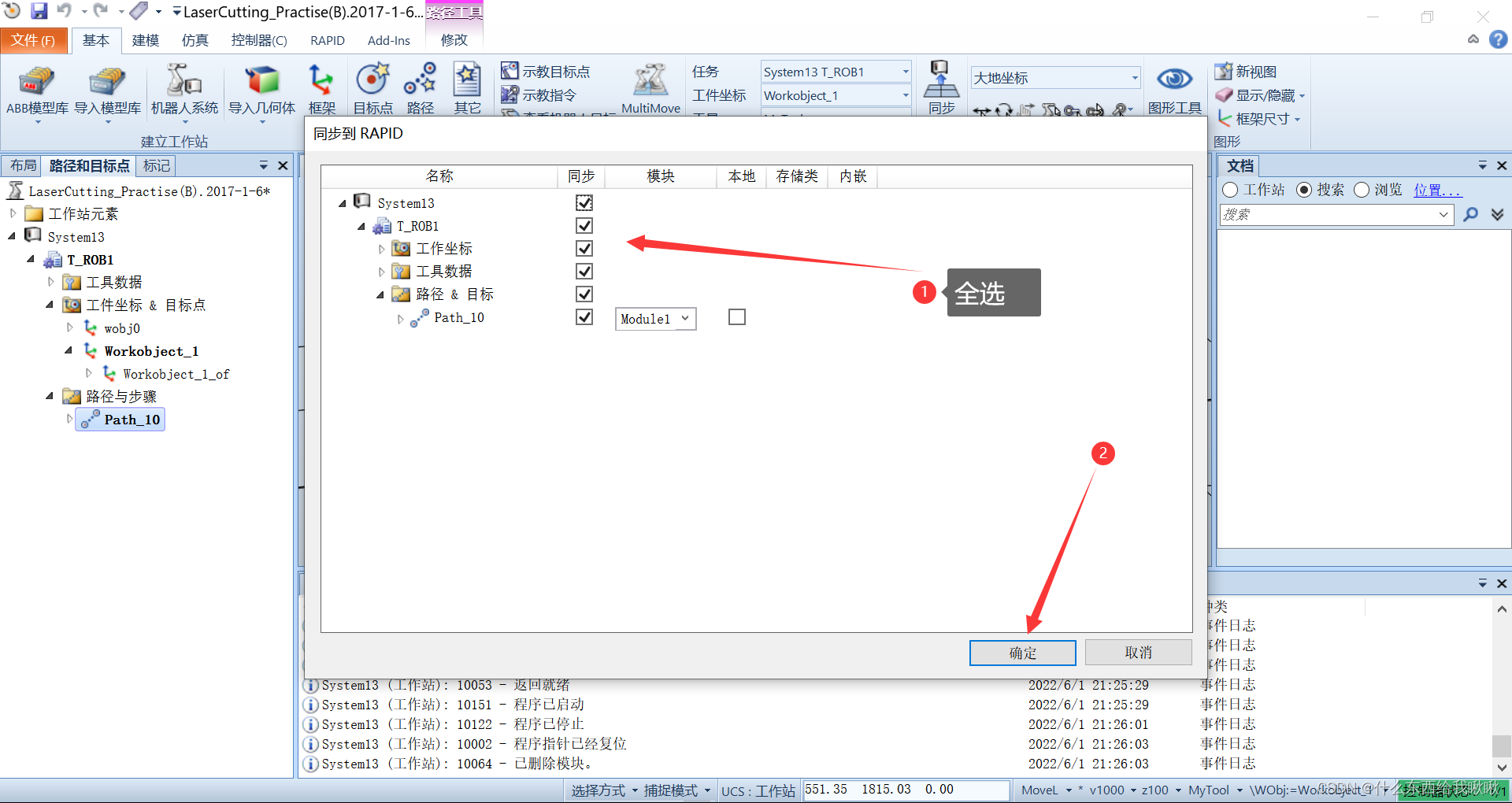Select the 工作站 radio button
1512x803 pixels.
point(1230,190)
